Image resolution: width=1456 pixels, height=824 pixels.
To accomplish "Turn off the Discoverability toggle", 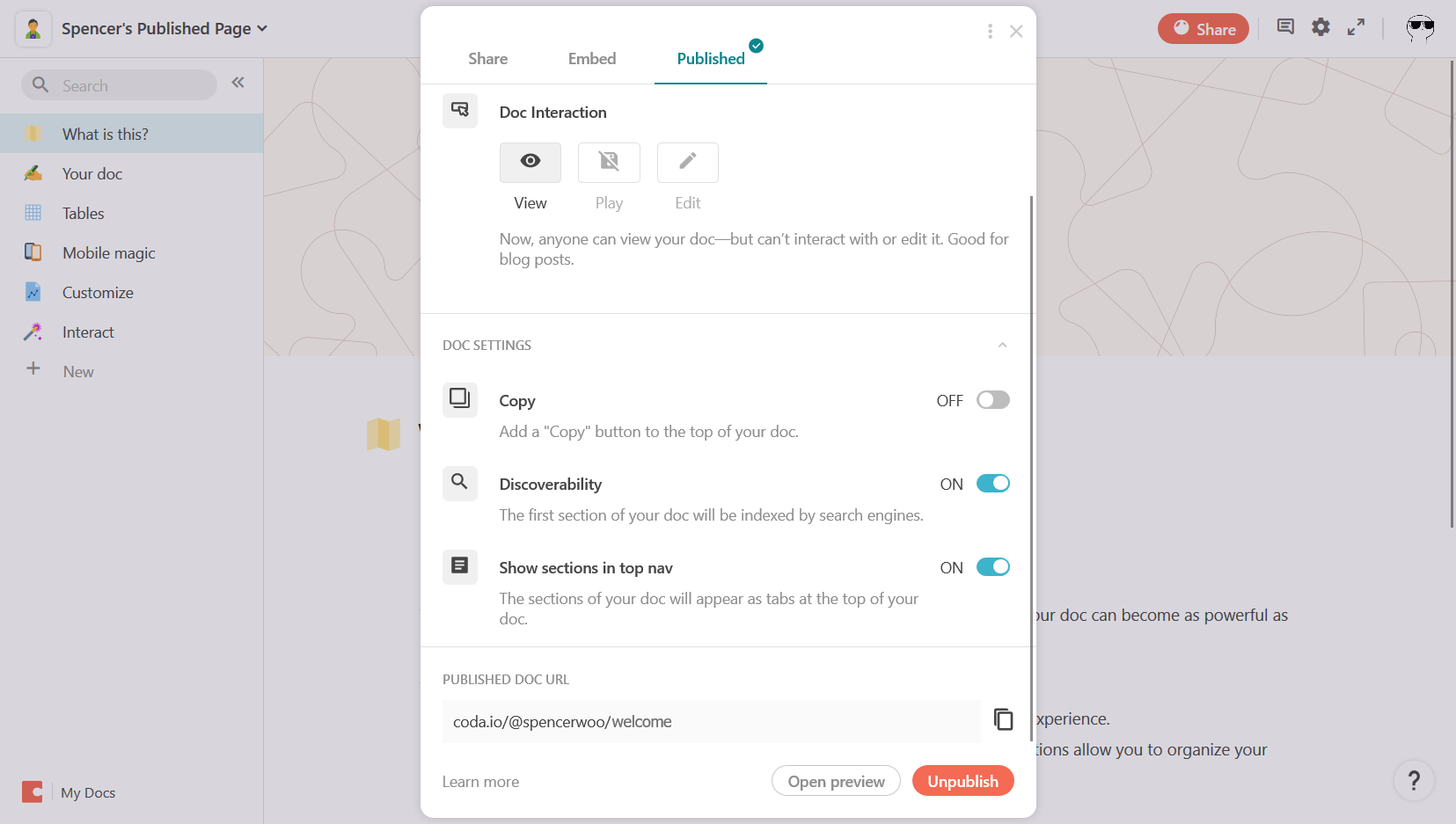I will click(993, 484).
